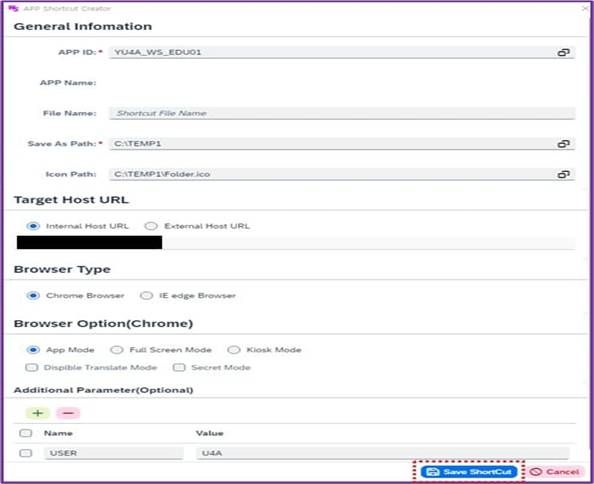Enable Disable Translate Mode checkbox
The image size is (594, 484).
[x=31, y=367]
